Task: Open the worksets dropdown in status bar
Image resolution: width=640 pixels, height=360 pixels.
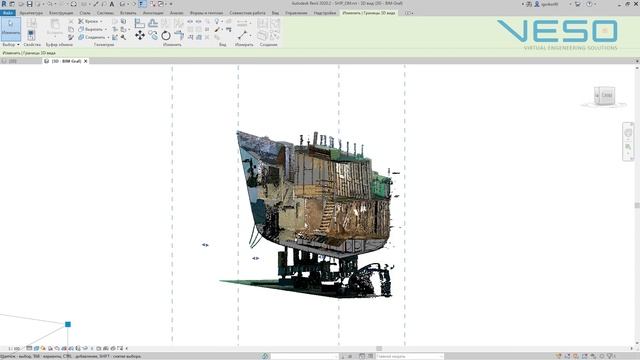Action: pos(304,356)
